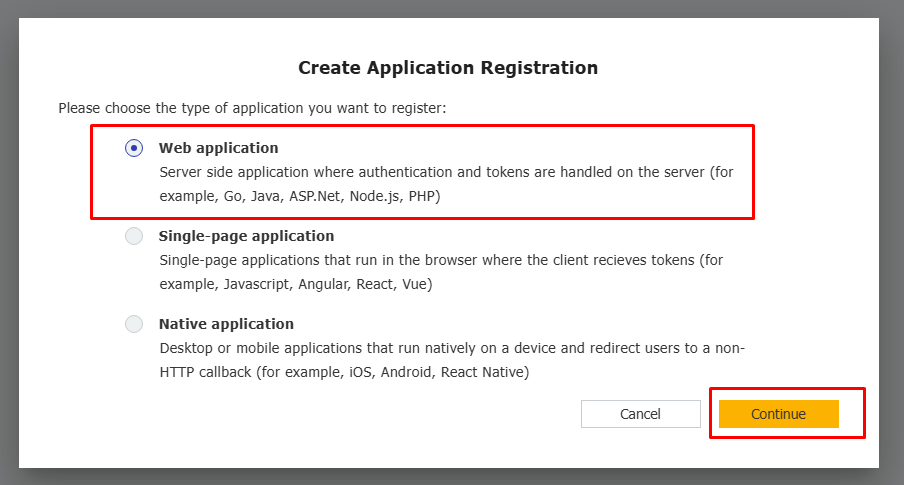Click the 'Create Application Registration' dialog title
This screenshot has height=485, width=904.
pyautogui.click(x=448, y=68)
